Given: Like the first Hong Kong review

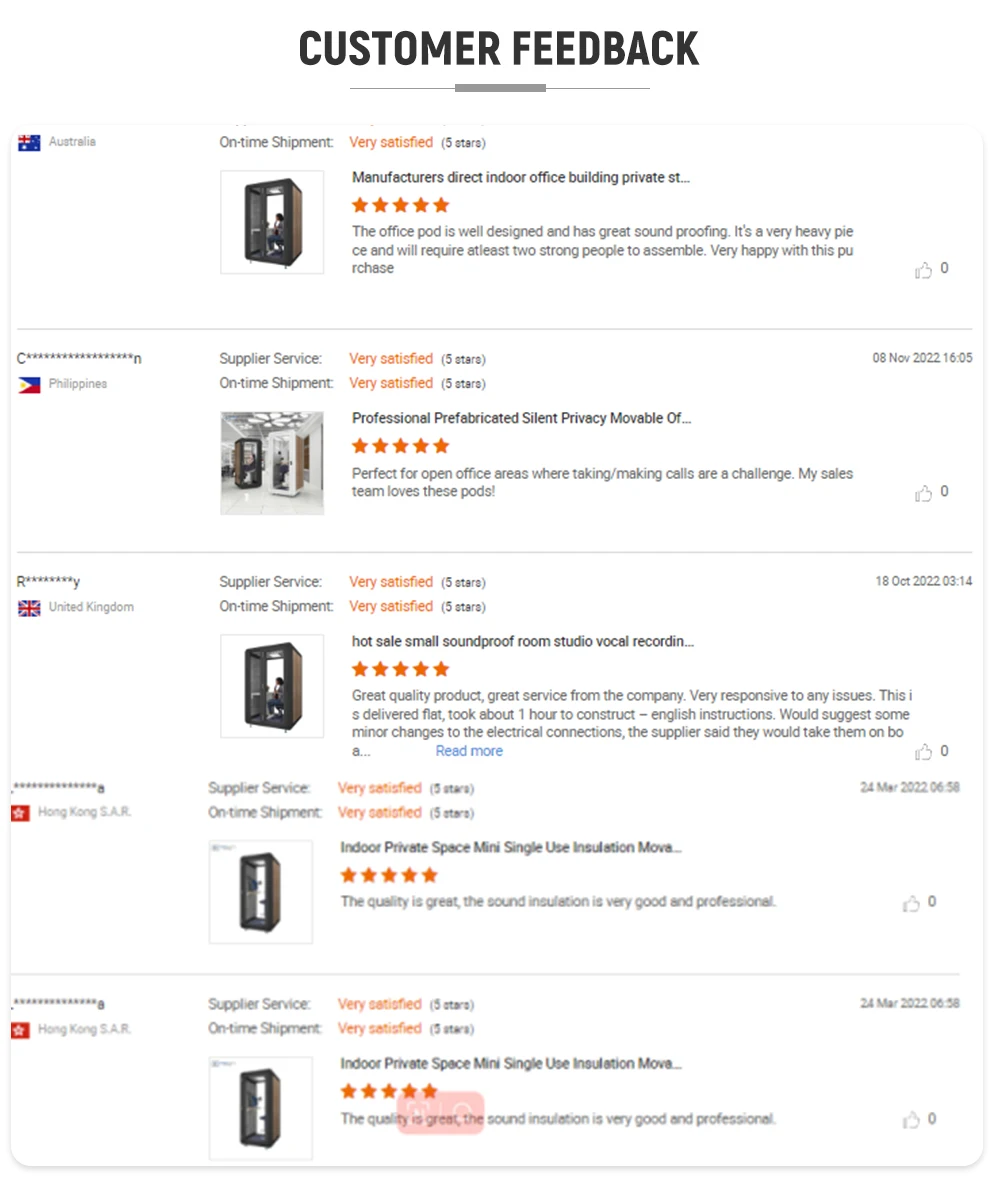Looking at the screenshot, I should coord(911,903).
